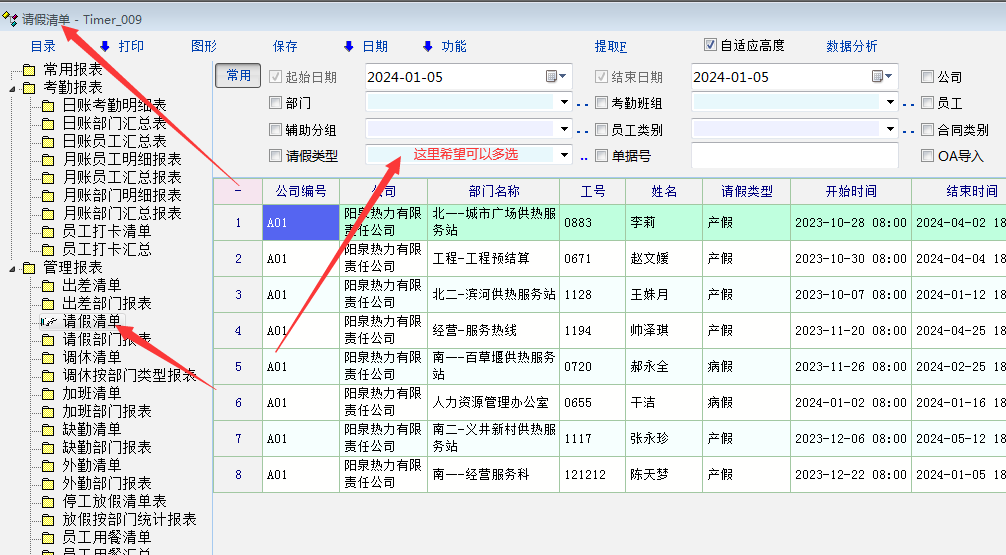Open the 考勤班组 dropdown arrow
The width and height of the screenshot is (1006, 555).
tap(890, 103)
